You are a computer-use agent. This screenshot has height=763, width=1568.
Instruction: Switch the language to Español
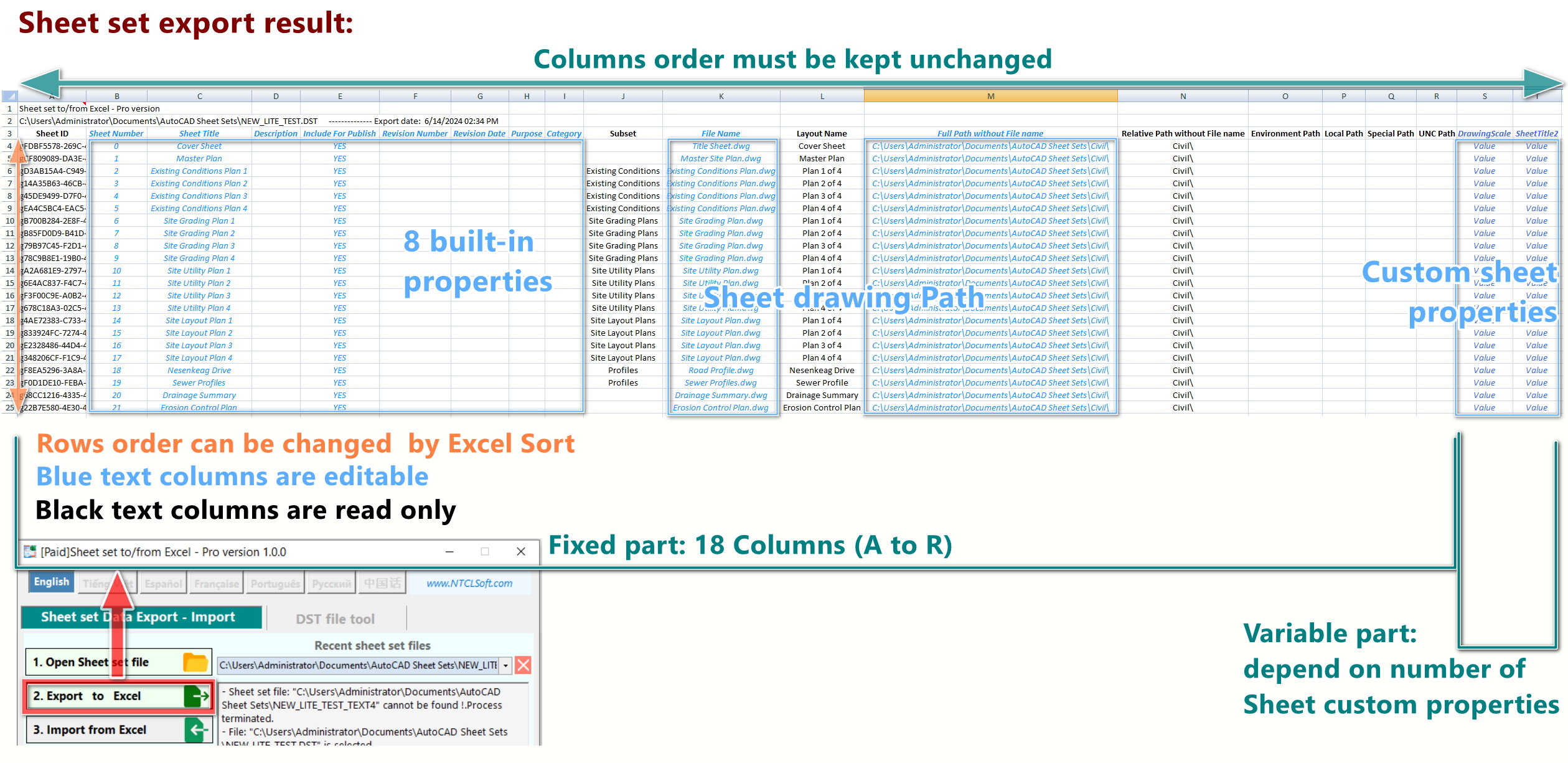click(x=163, y=584)
